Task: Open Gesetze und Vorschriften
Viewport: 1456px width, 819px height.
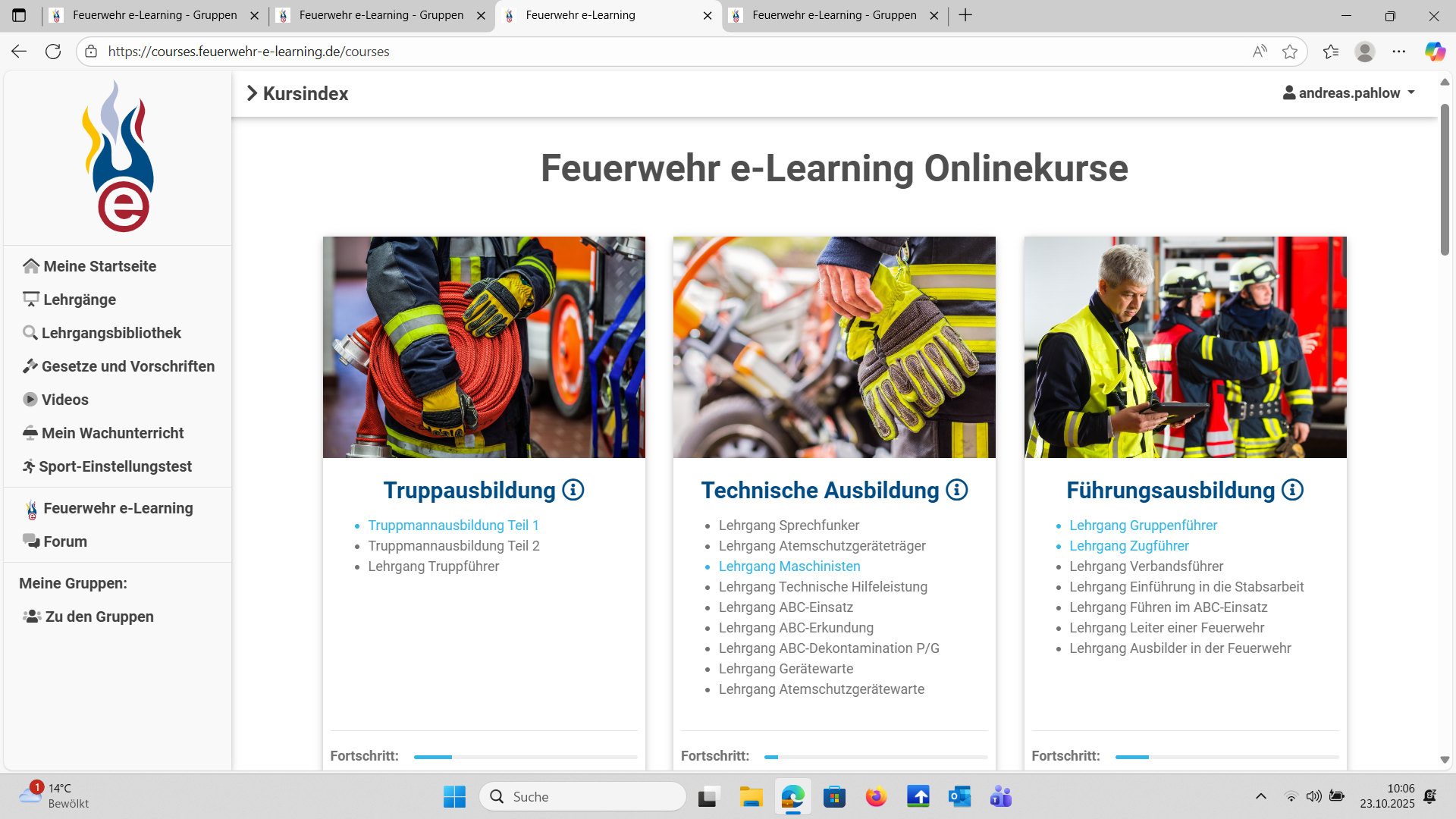Action: point(127,366)
